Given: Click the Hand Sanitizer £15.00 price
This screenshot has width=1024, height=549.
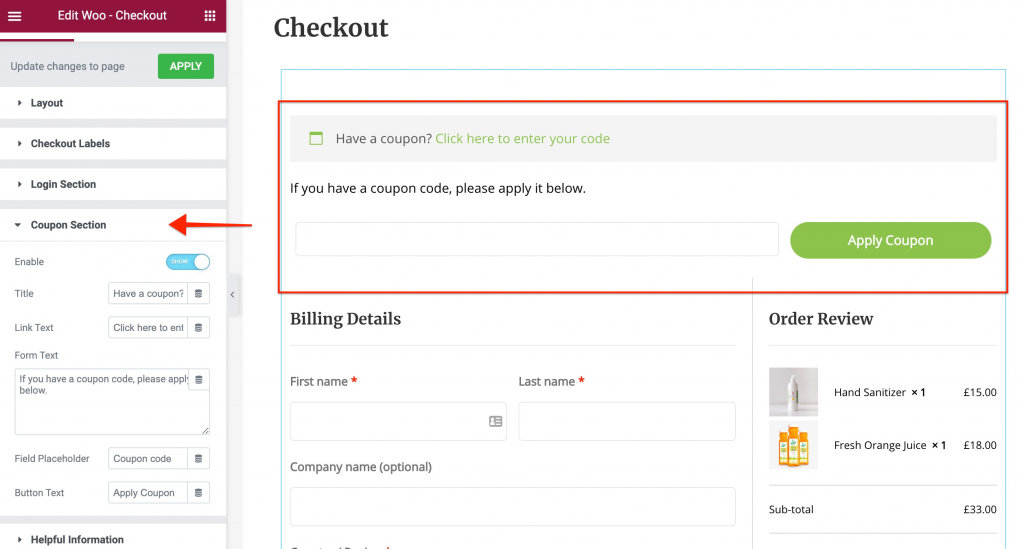Looking at the screenshot, I should click(x=980, y=392).
